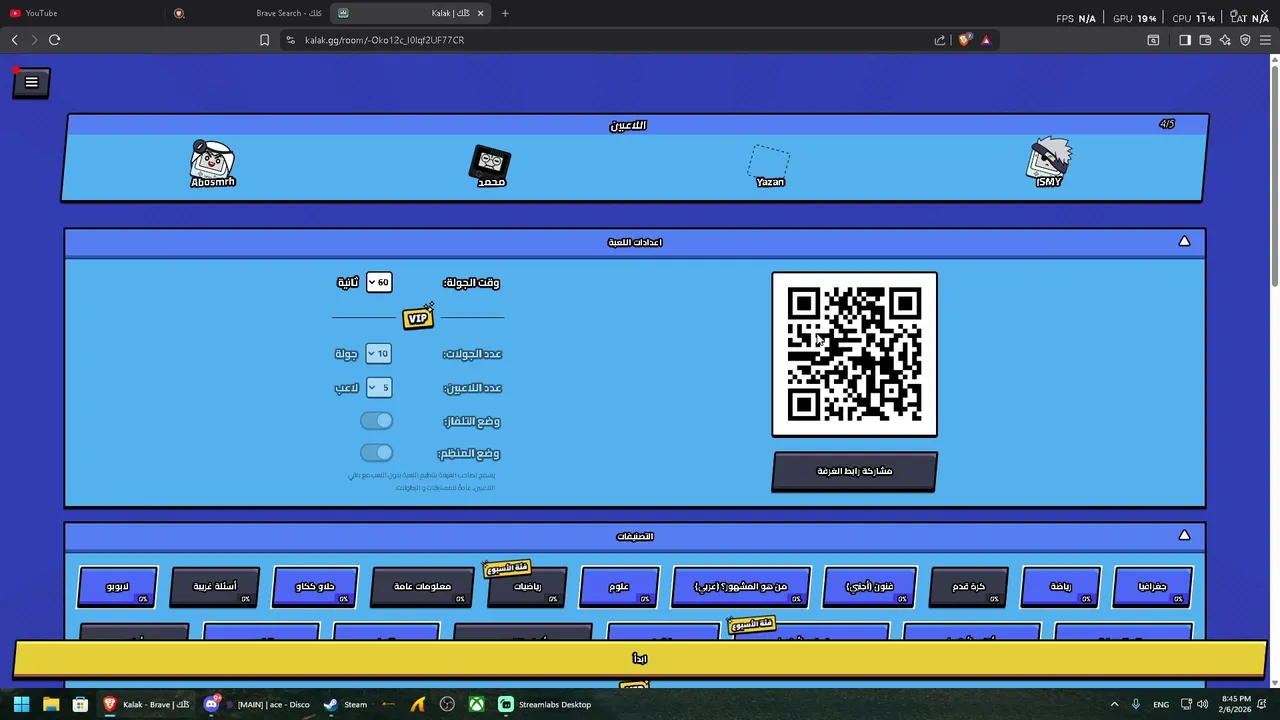Toggle the TV mode switch (وضع التلفاز)
The image size is (1280, 720).
click(x=377, y=421)
